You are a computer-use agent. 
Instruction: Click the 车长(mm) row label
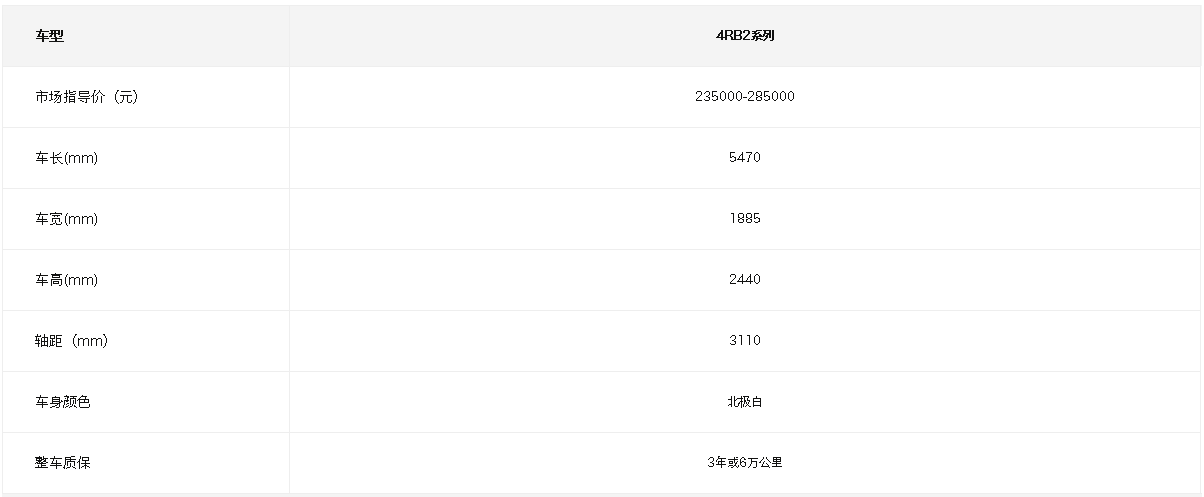tap(66, 158)
